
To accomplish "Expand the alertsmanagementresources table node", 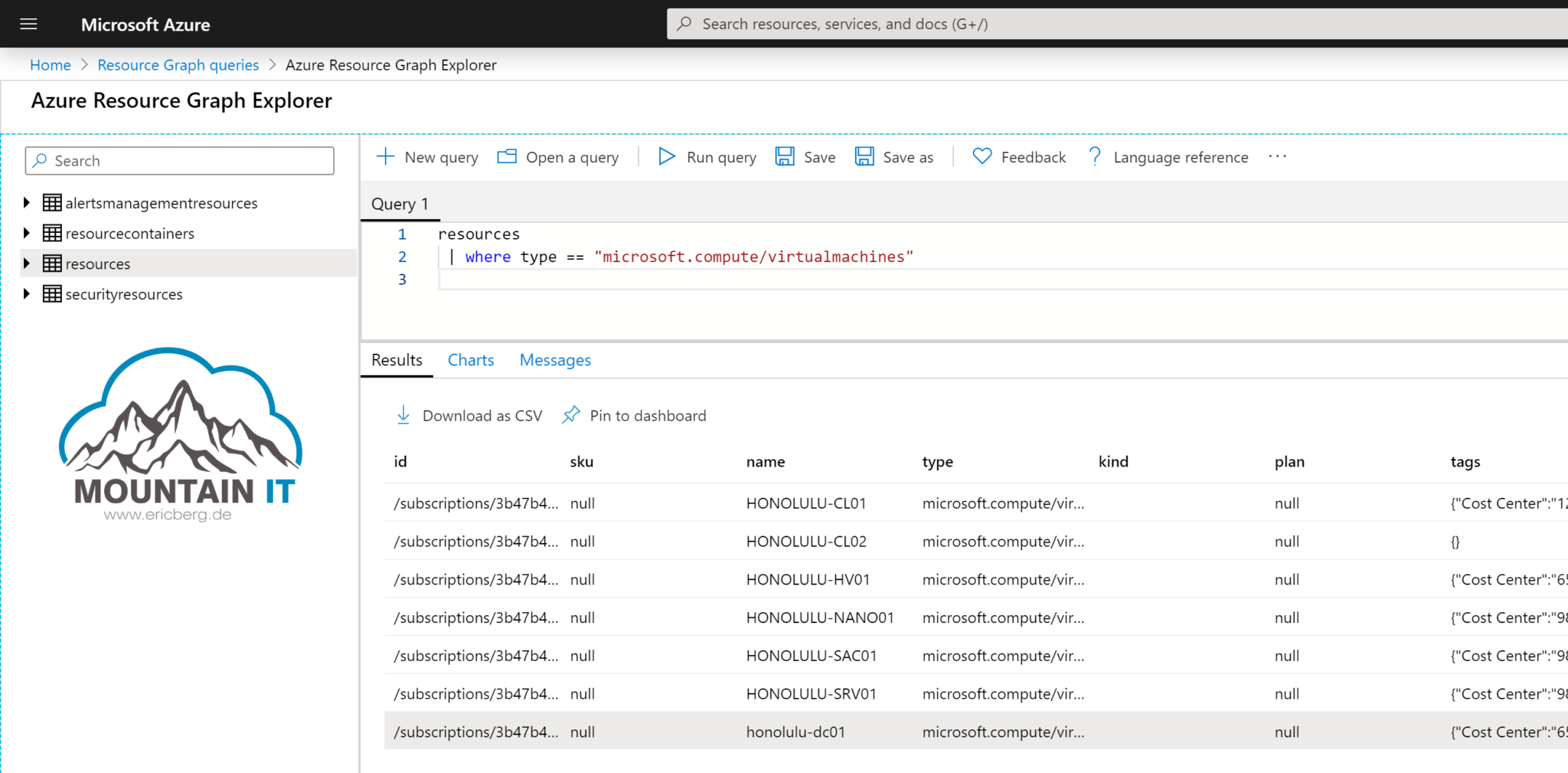I will coord(27,202).
